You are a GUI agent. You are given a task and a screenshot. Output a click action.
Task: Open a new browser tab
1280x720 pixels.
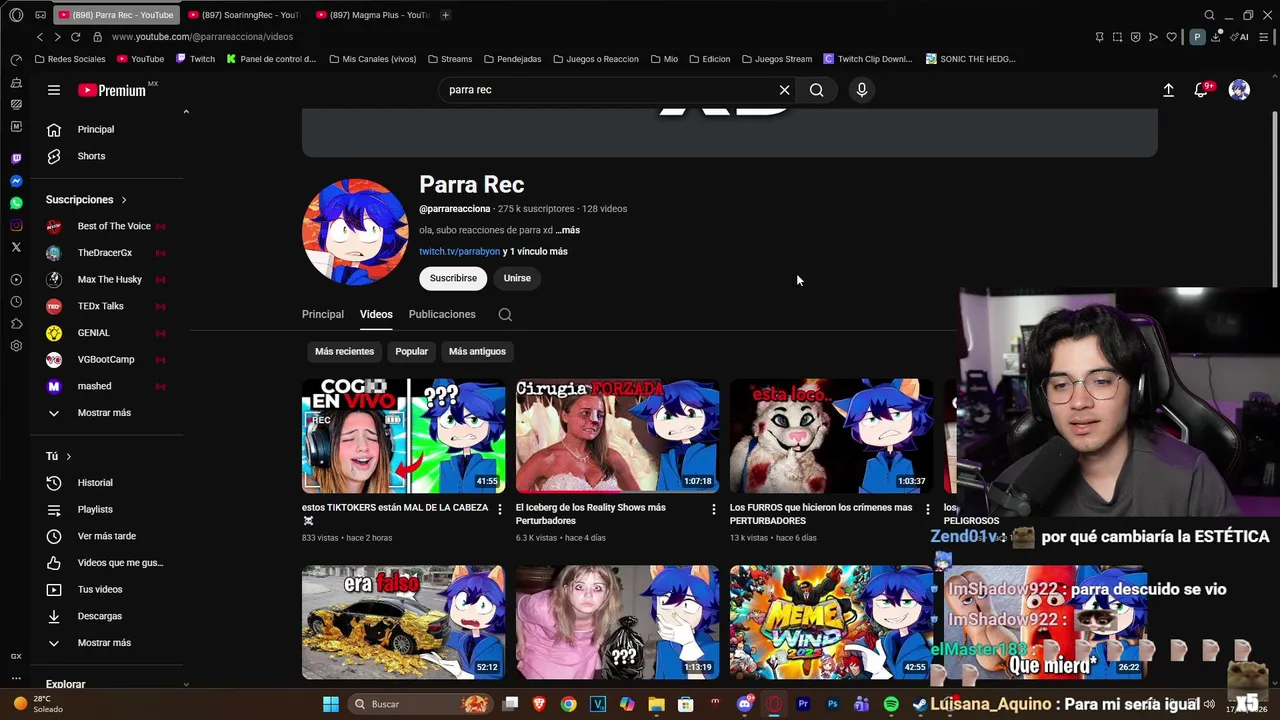click(445, 15)
